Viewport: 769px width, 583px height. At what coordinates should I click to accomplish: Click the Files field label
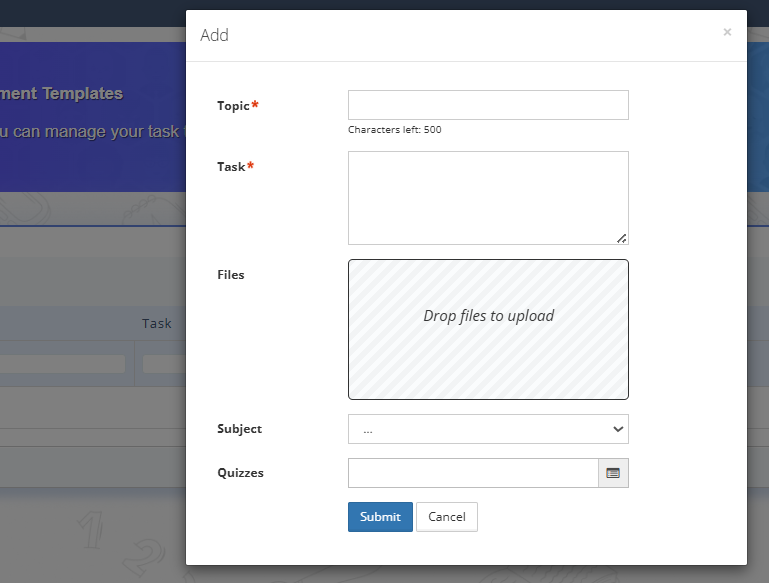tap(231, 275)
